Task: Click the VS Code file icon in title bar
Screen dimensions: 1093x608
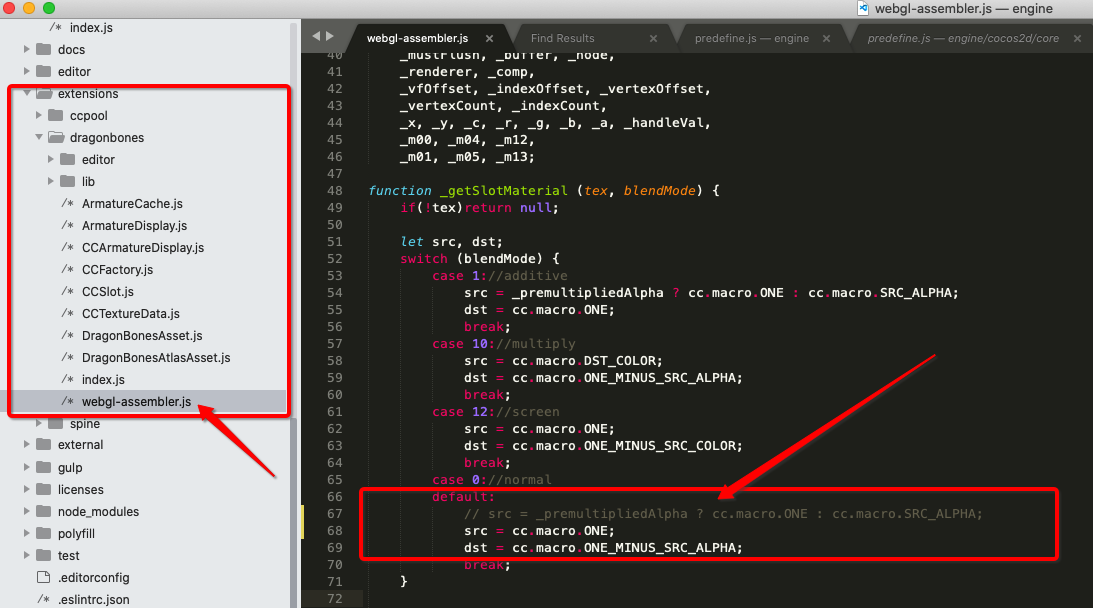Action: coord(864,9)
